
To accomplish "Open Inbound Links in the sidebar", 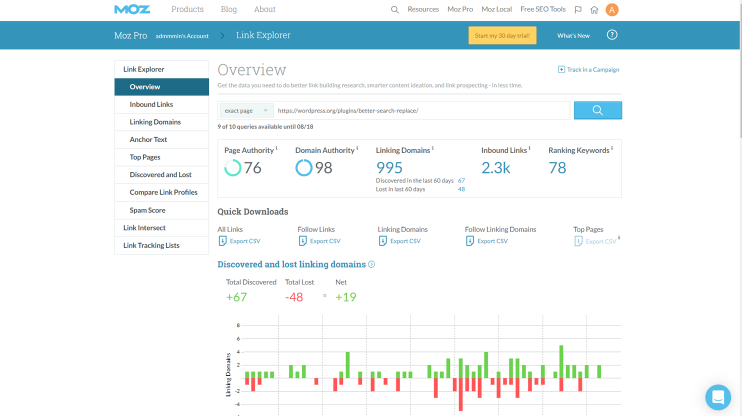I will click(161, 105).
